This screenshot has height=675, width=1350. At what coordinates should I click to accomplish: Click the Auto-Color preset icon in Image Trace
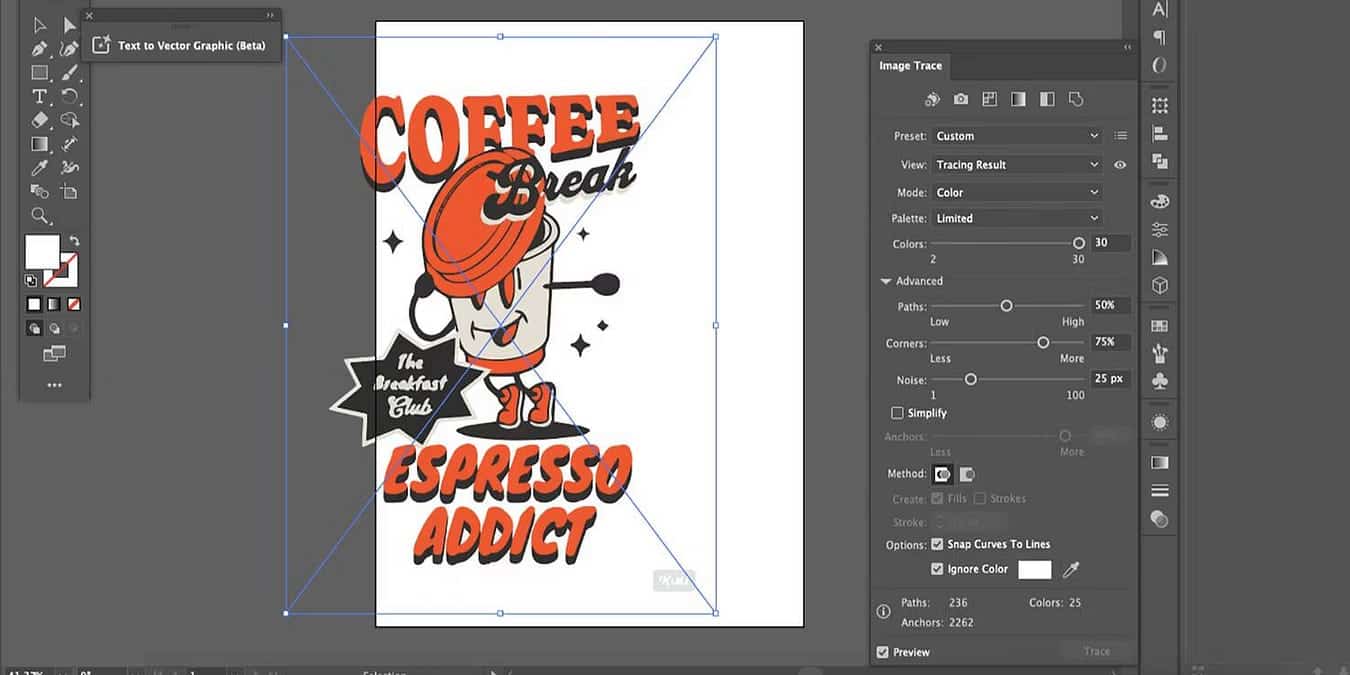click(932, 99)
